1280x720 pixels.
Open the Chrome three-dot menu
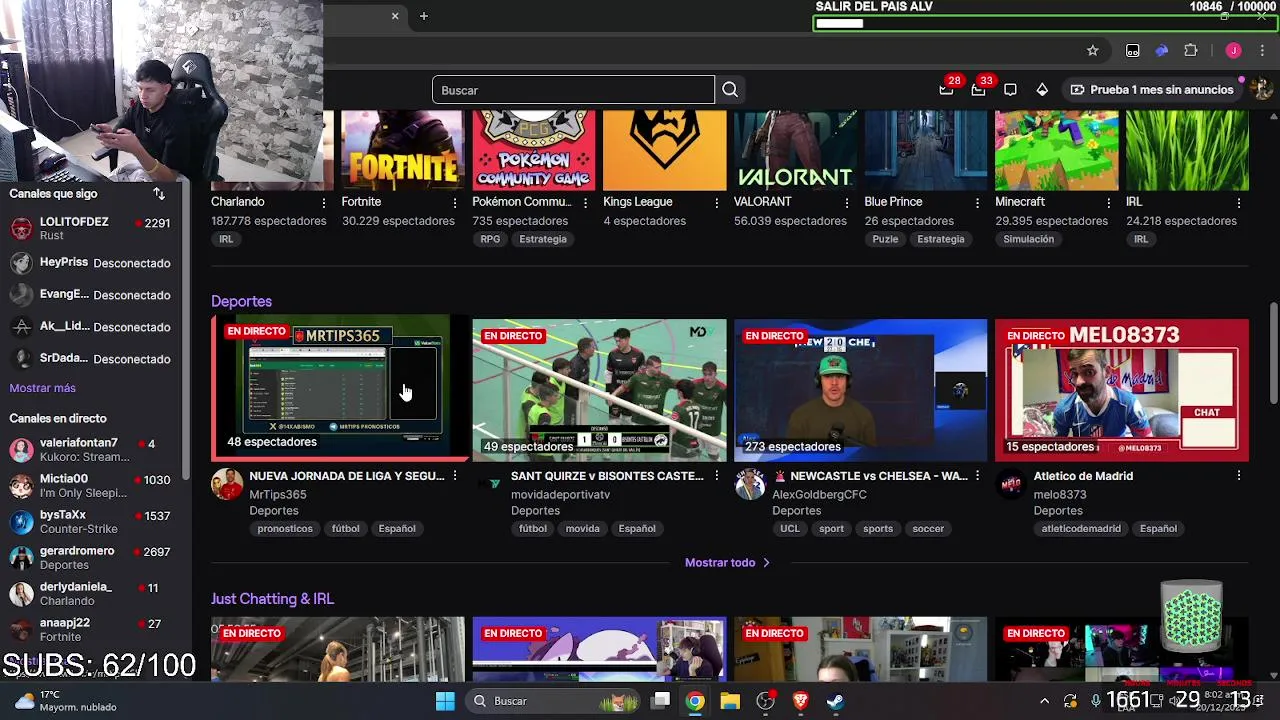click(1263, 51)
